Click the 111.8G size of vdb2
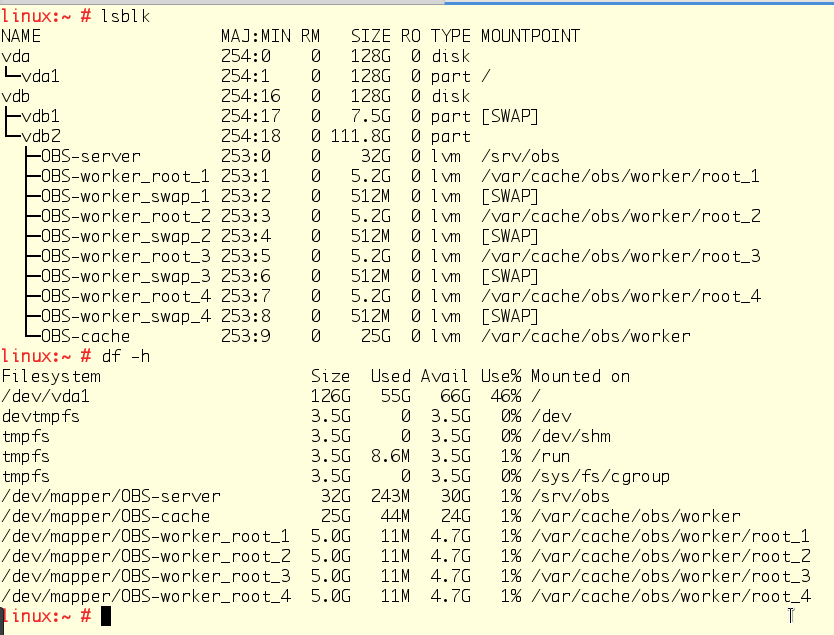Screen dimensions: 834x635 coord(361,136)
